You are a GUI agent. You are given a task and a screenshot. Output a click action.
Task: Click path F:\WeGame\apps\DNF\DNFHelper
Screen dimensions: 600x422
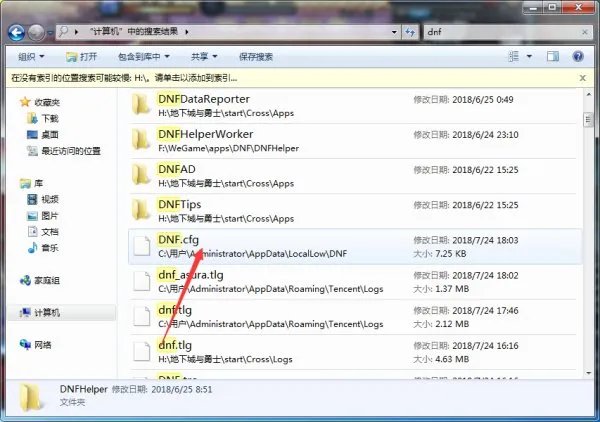coord(228,148)
